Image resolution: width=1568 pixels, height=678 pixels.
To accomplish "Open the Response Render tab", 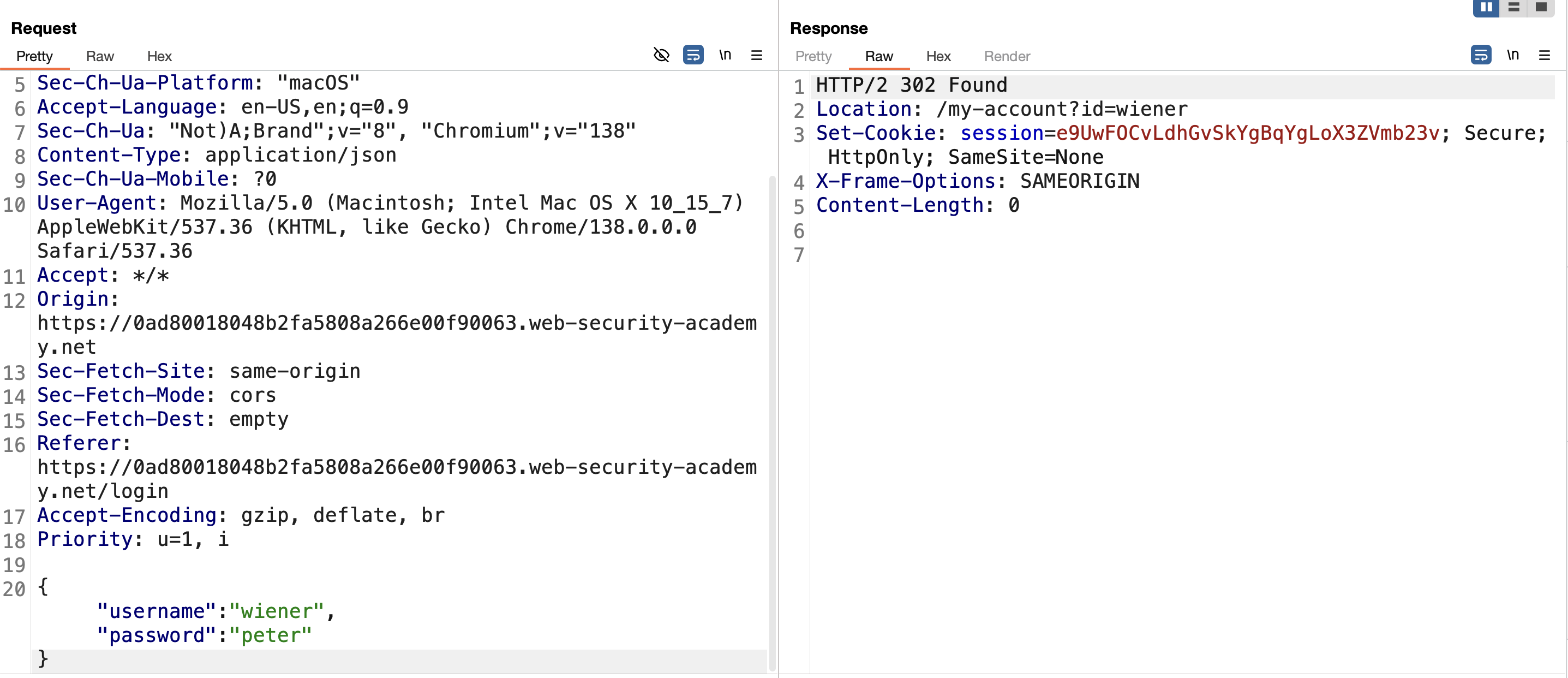I will click(x=1007, y=56).
